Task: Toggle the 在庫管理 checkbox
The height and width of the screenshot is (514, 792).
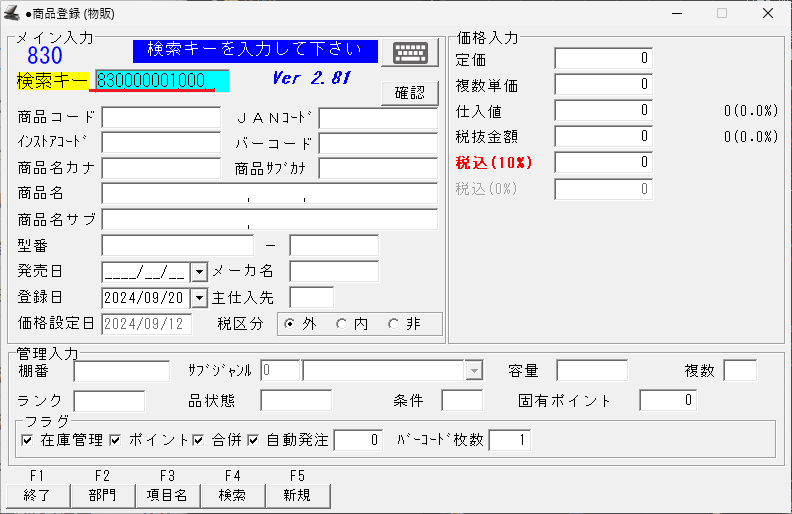Action: (x=27, y=440)
